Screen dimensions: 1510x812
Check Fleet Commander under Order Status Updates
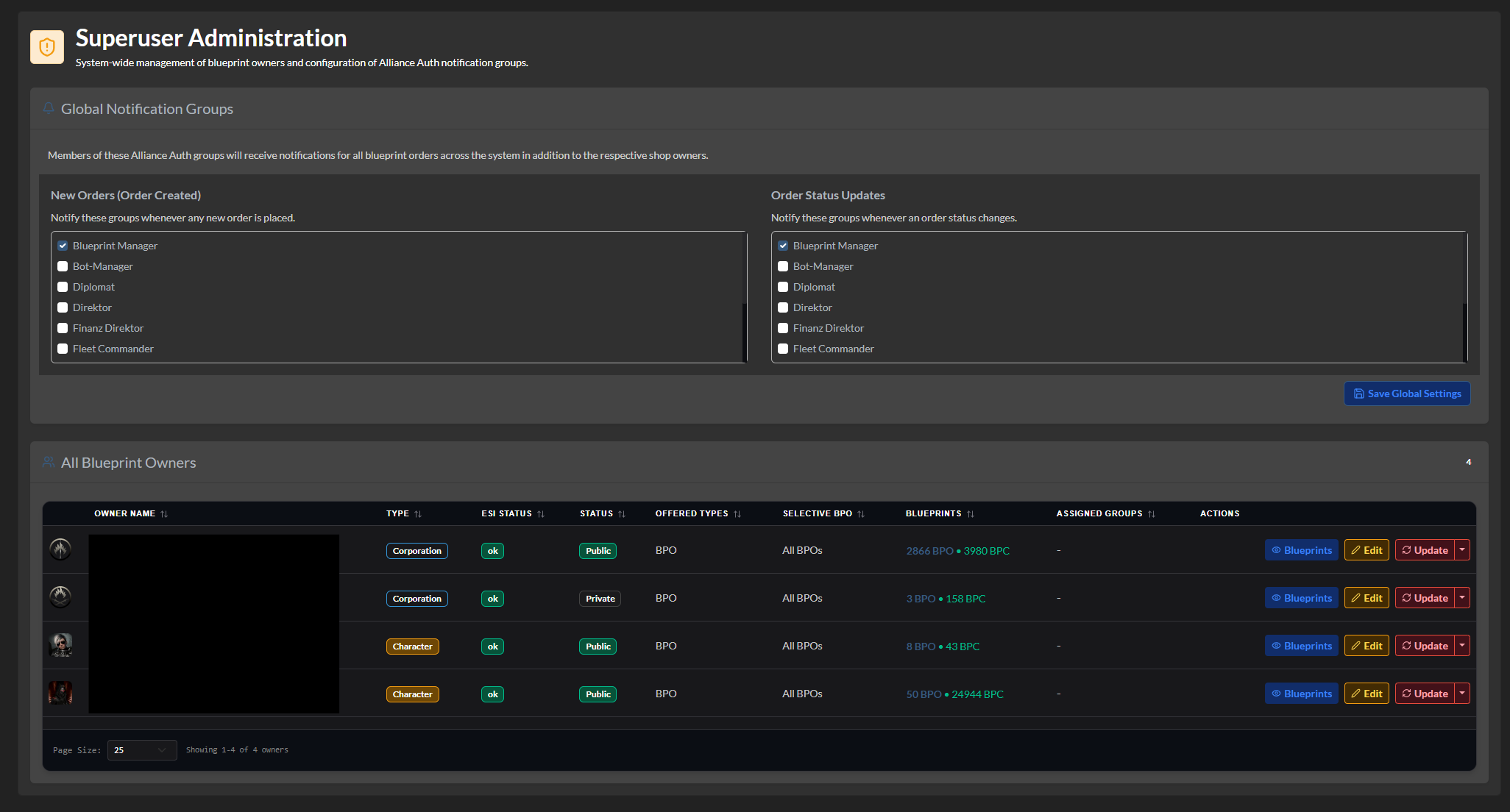[x=783, y=349]
